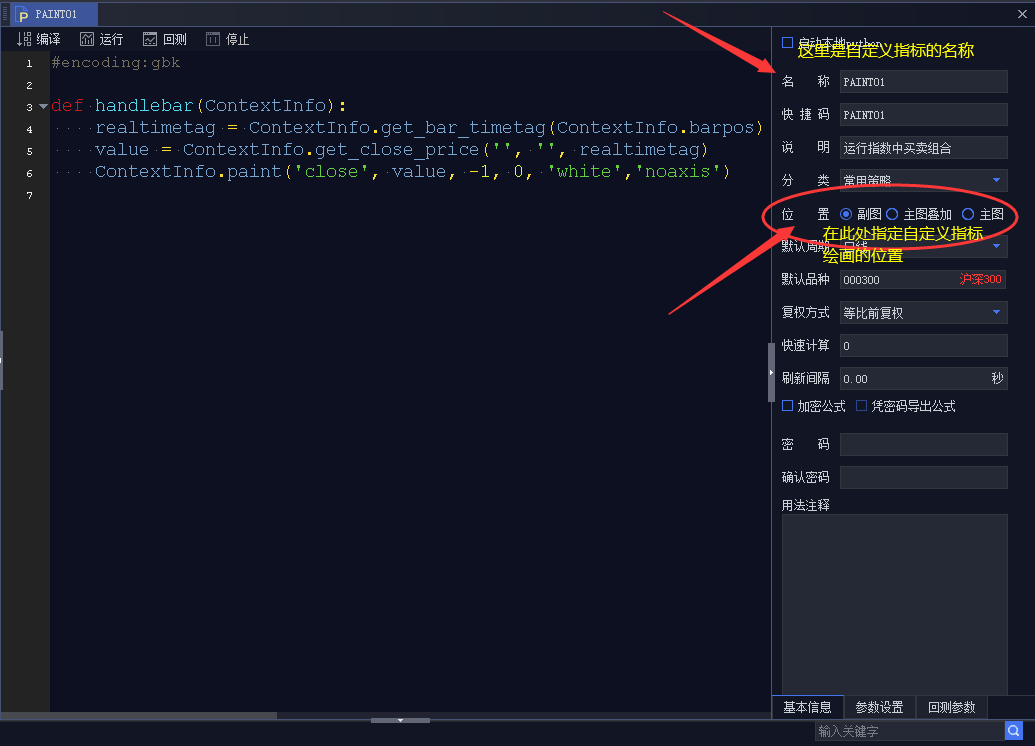
Task: Open the 回测参数 tab
Action: click(951, 707)
